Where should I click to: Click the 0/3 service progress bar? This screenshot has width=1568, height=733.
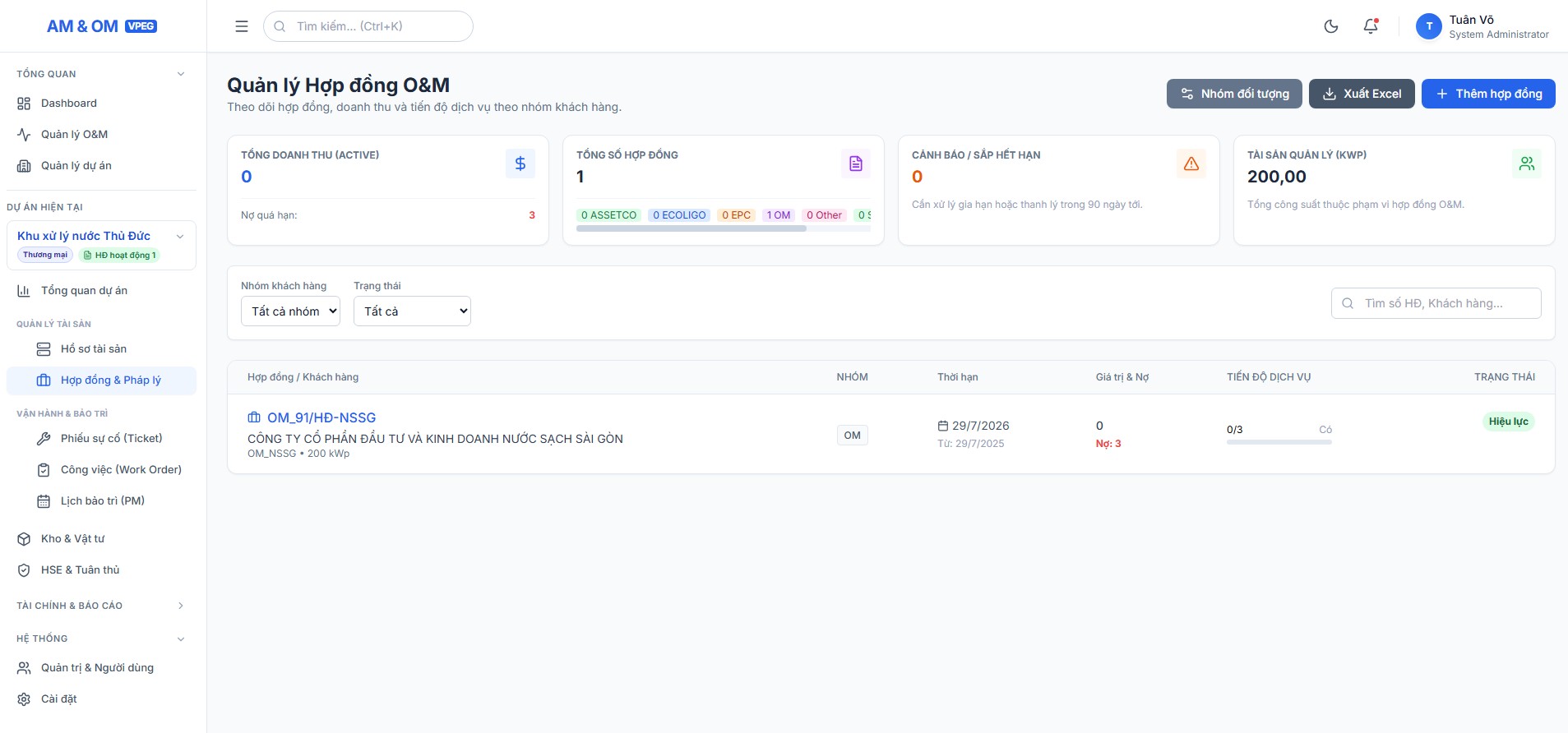point(1279,442)
